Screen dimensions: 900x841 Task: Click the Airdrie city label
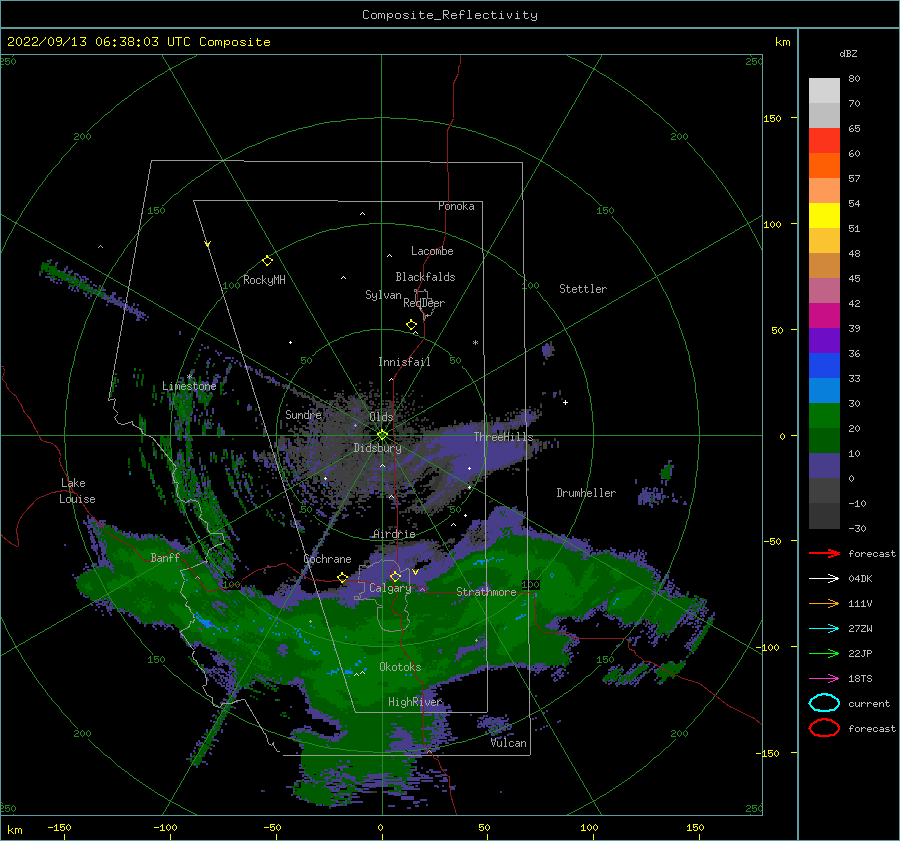[x=394, y=534]
